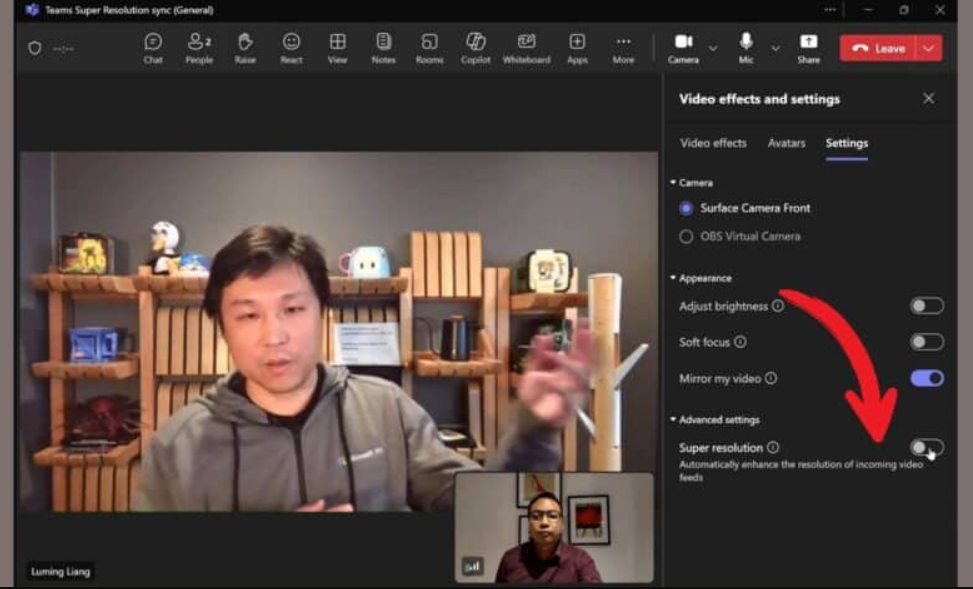
Task: Turn off the Mirror my video toggle
Action: click(927, 378)
